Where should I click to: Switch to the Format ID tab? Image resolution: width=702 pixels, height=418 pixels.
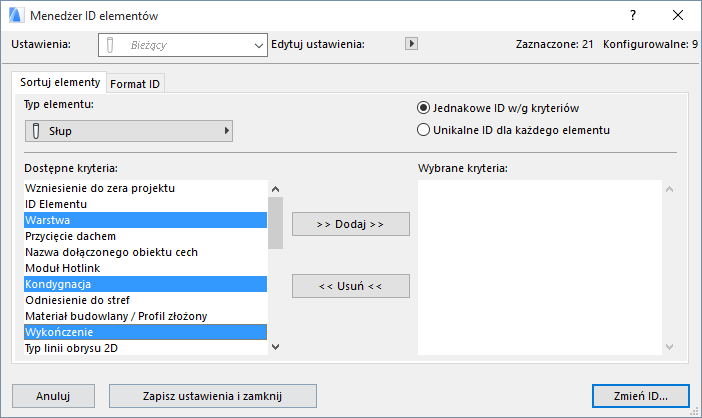[x=135, y=84]
